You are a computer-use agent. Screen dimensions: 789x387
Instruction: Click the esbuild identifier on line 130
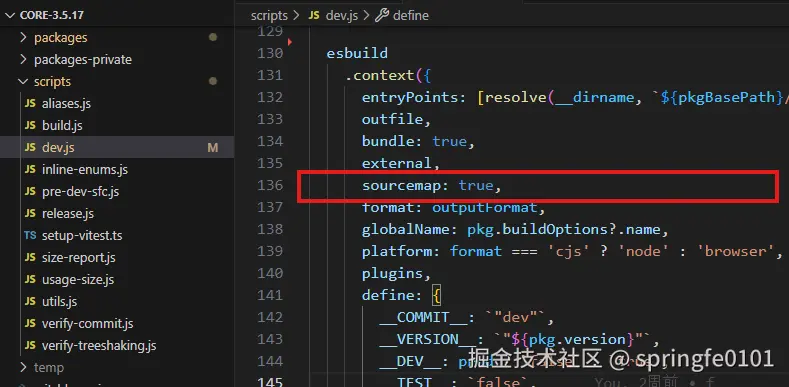point(357,53)
